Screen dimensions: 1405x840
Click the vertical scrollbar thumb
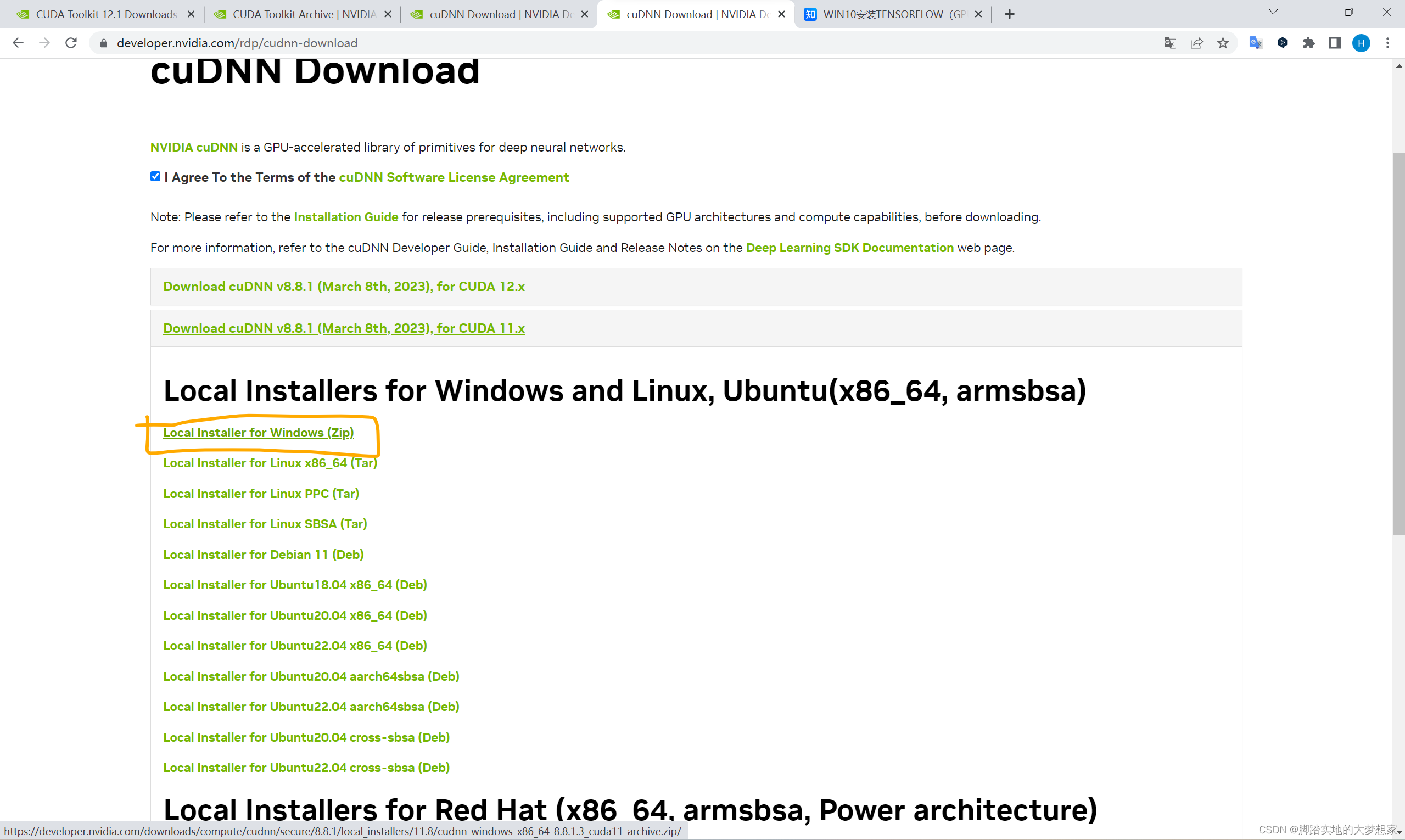click(x=1399, y=343)
